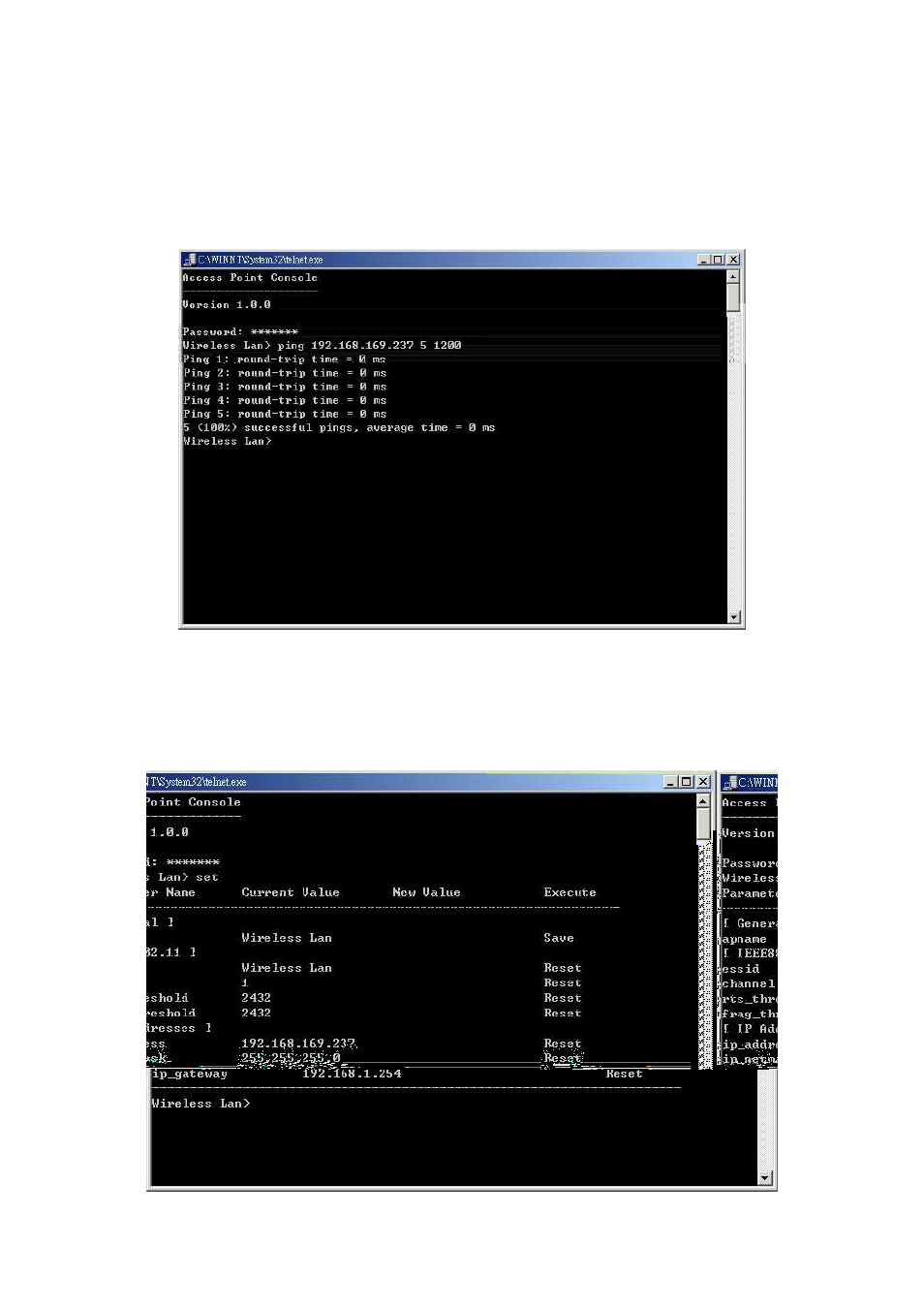The width and height of the screenshot is (924, 1309).
Task: Click the 'Wireless Lan>' prompt below the ping summary
Action: point(228,441)
